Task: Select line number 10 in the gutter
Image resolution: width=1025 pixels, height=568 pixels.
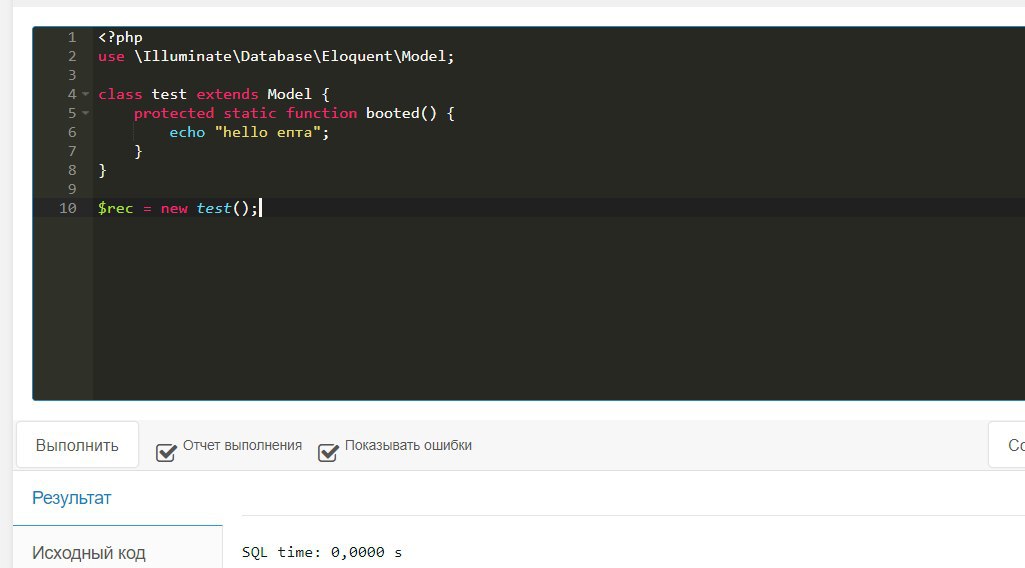Action: (68, 208)
